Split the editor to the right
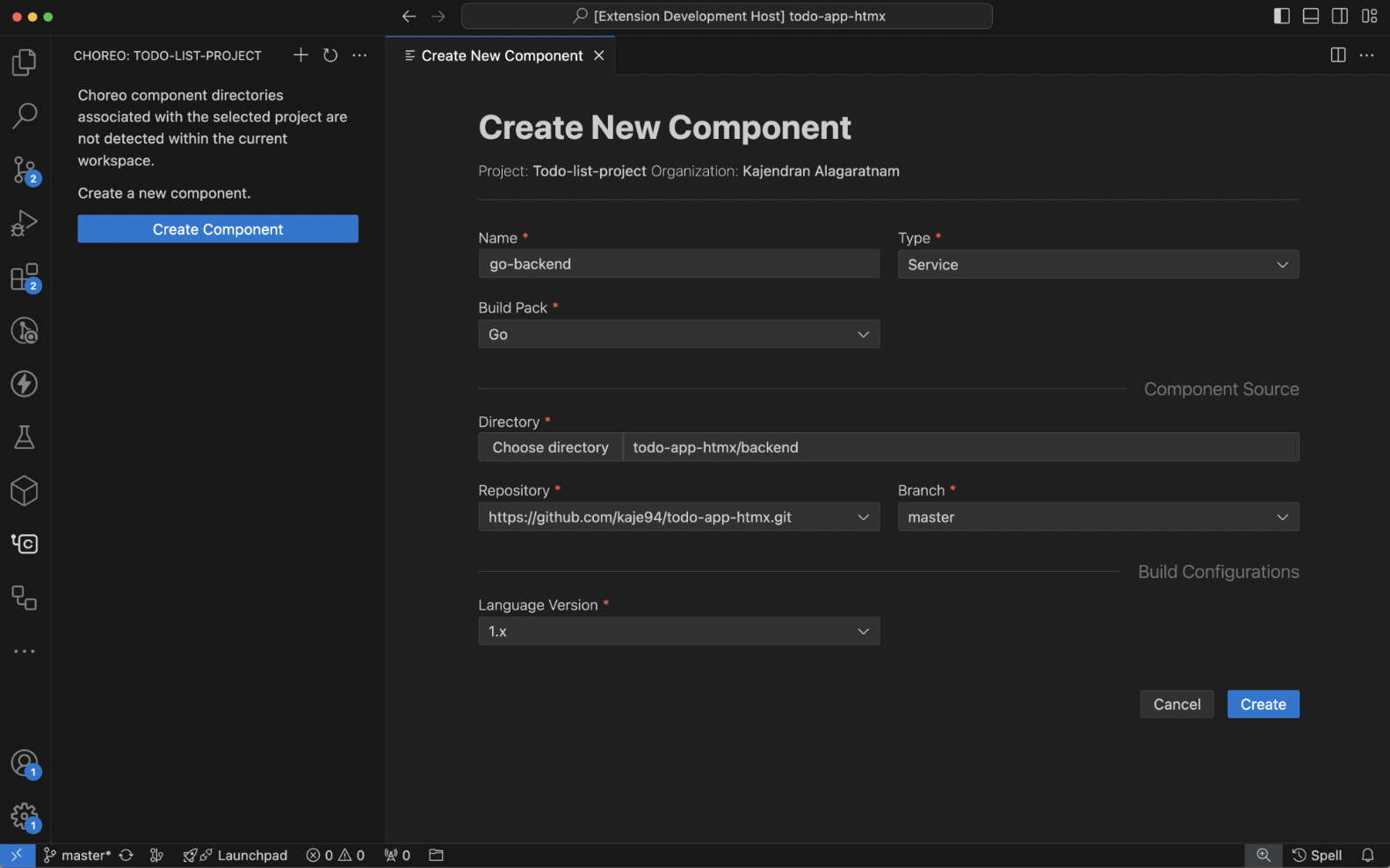The image size is (1390, 868). point(1338,55)
